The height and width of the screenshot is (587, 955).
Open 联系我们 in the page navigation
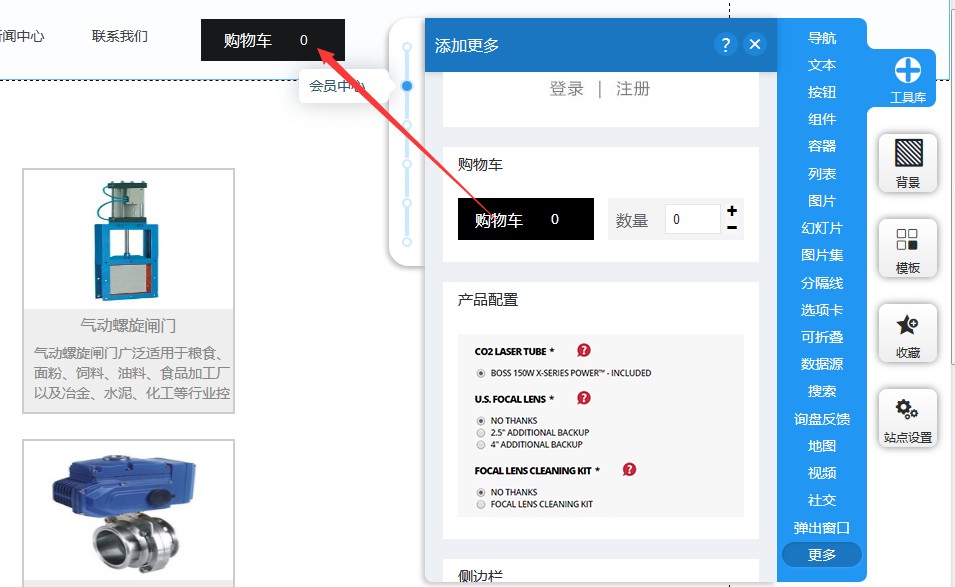(119, 37)
